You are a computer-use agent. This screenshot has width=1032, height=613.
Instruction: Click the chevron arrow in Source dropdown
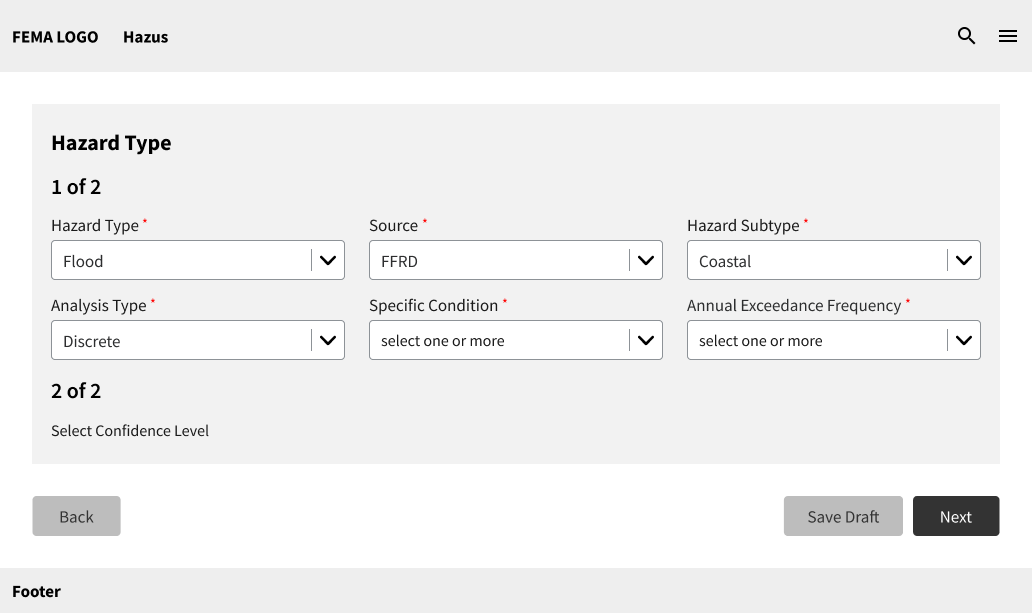[x=646, y=260]
